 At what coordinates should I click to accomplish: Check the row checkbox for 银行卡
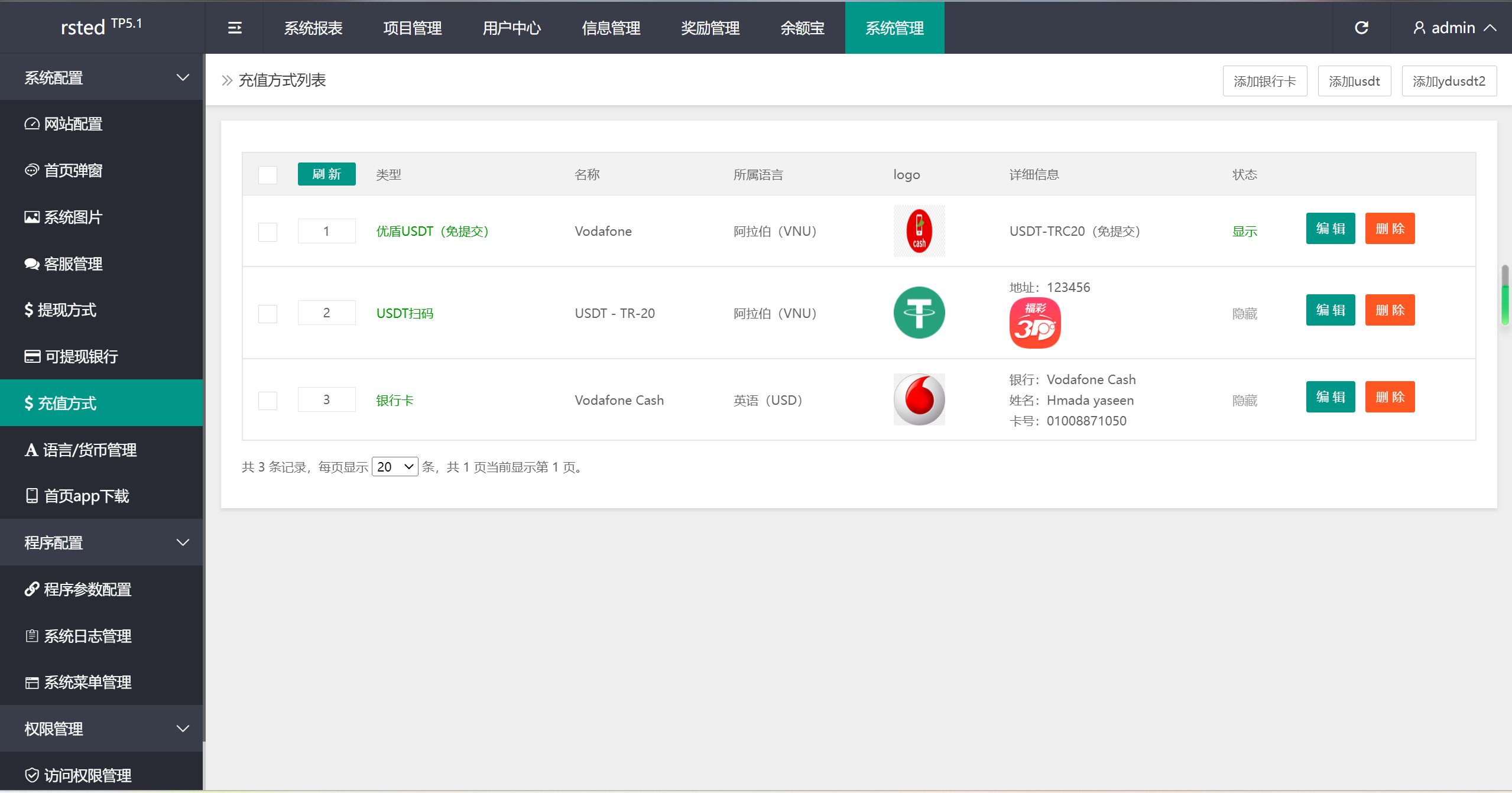pyautogui.click(x=267, y=400)
